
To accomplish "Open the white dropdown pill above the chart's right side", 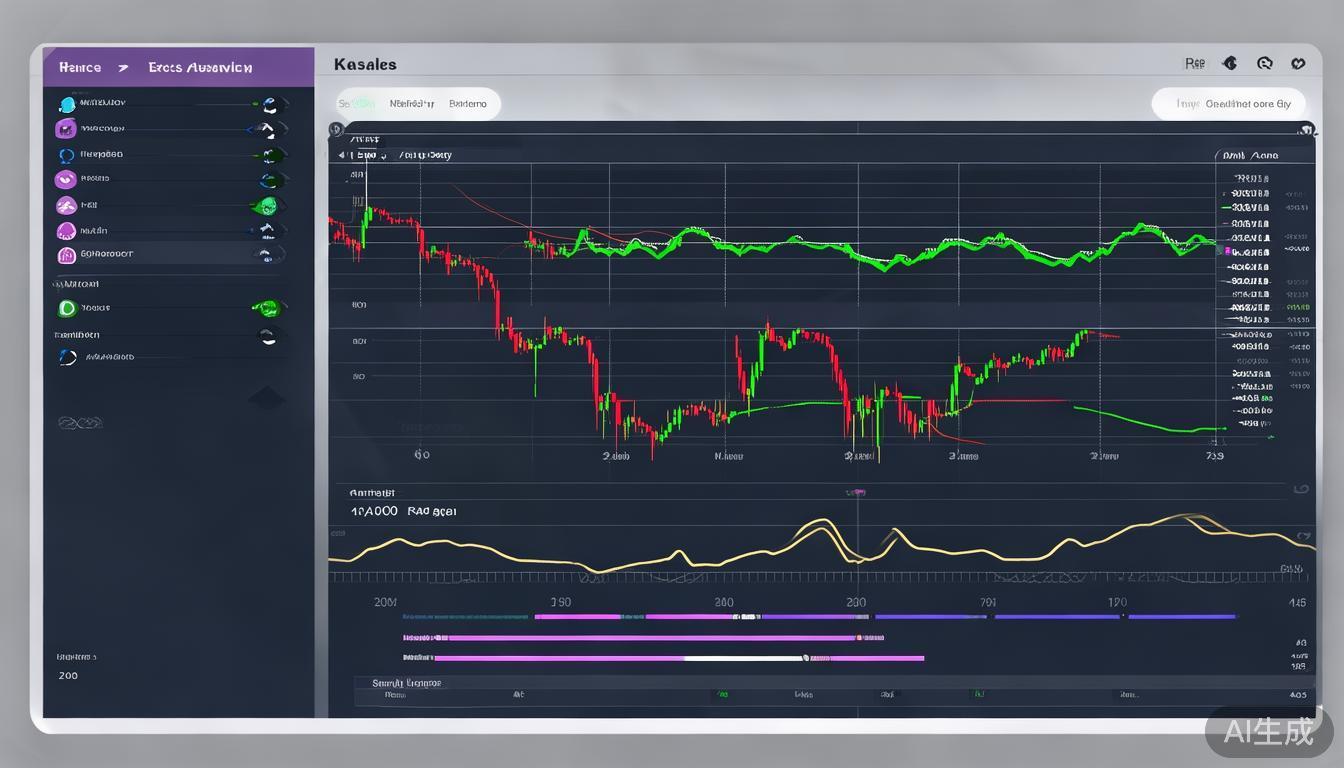I will coord(1232,104).
